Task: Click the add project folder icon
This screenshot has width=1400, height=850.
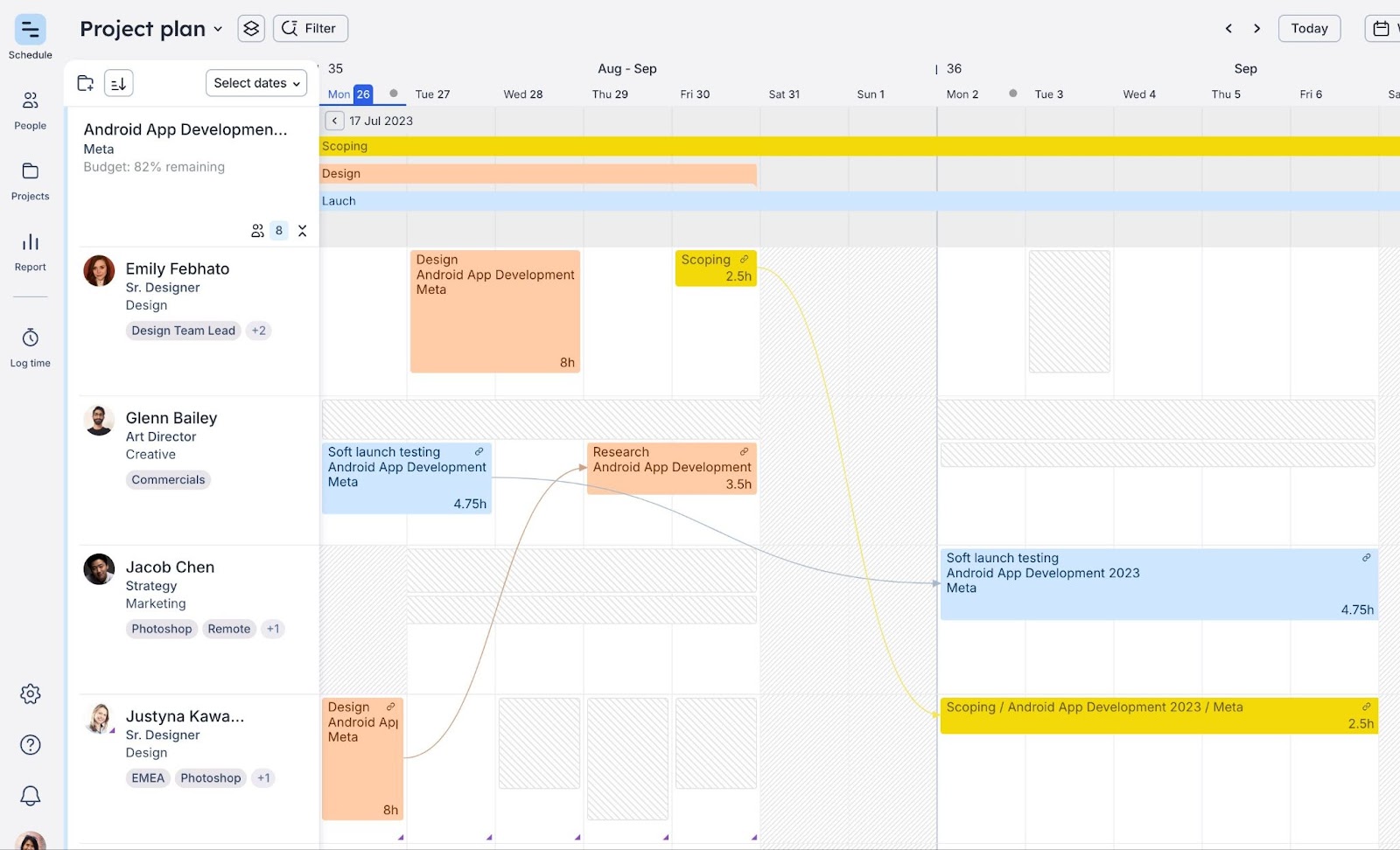Action: tap(86, 83)
